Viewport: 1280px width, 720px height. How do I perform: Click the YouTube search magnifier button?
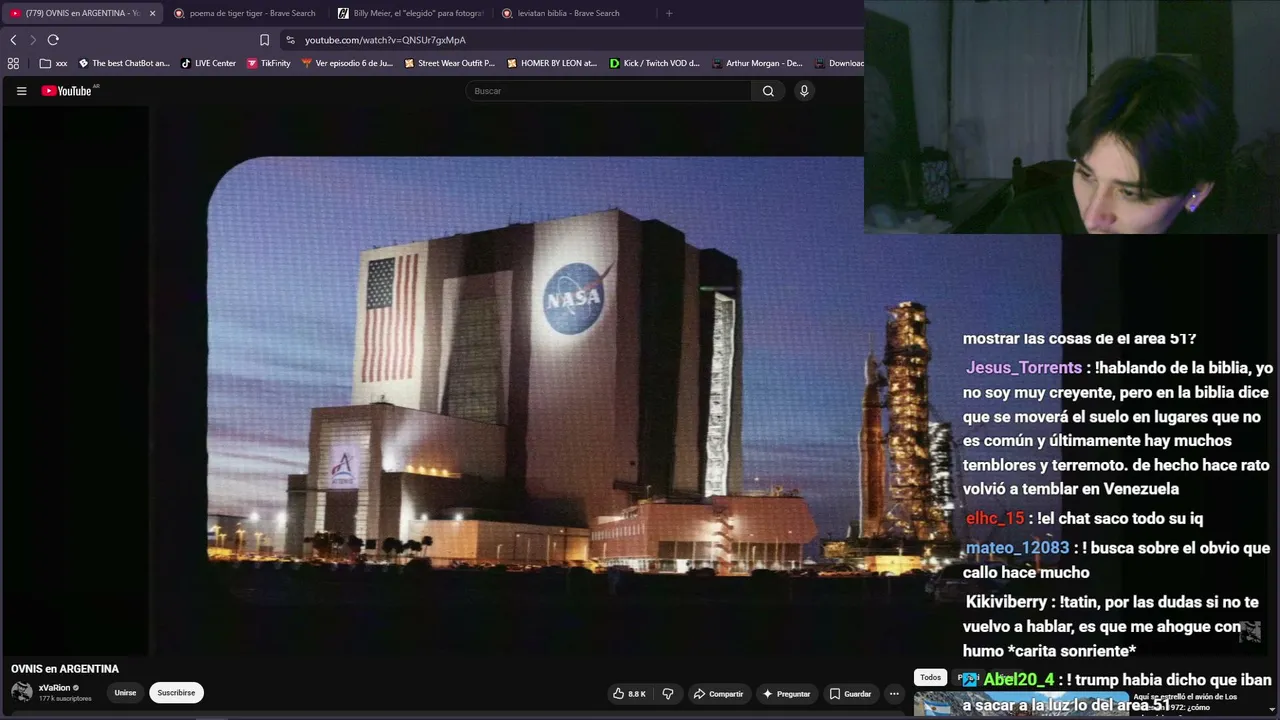click(768, 91)
